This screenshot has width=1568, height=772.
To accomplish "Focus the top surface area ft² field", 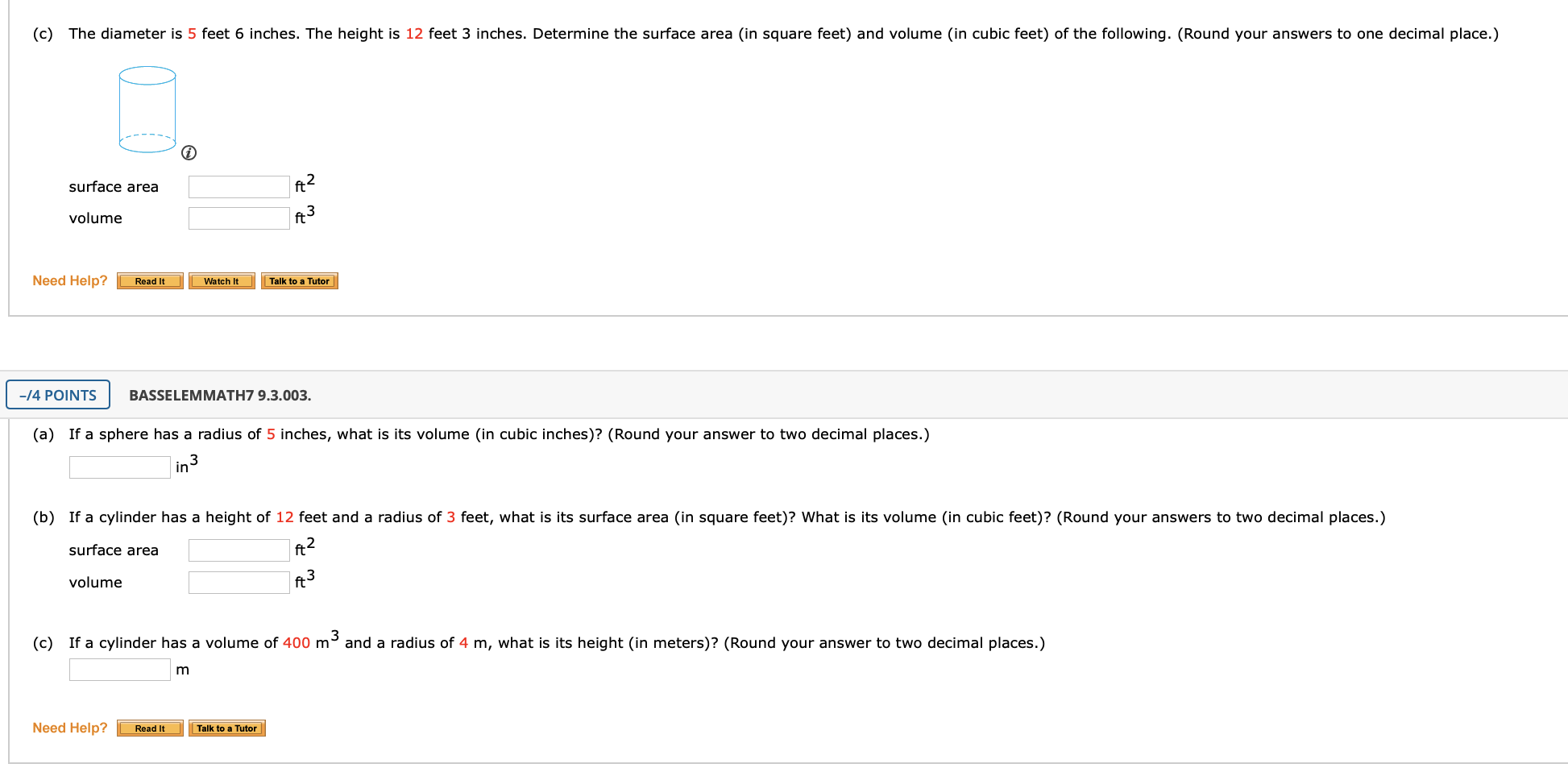I will (239, 187).
